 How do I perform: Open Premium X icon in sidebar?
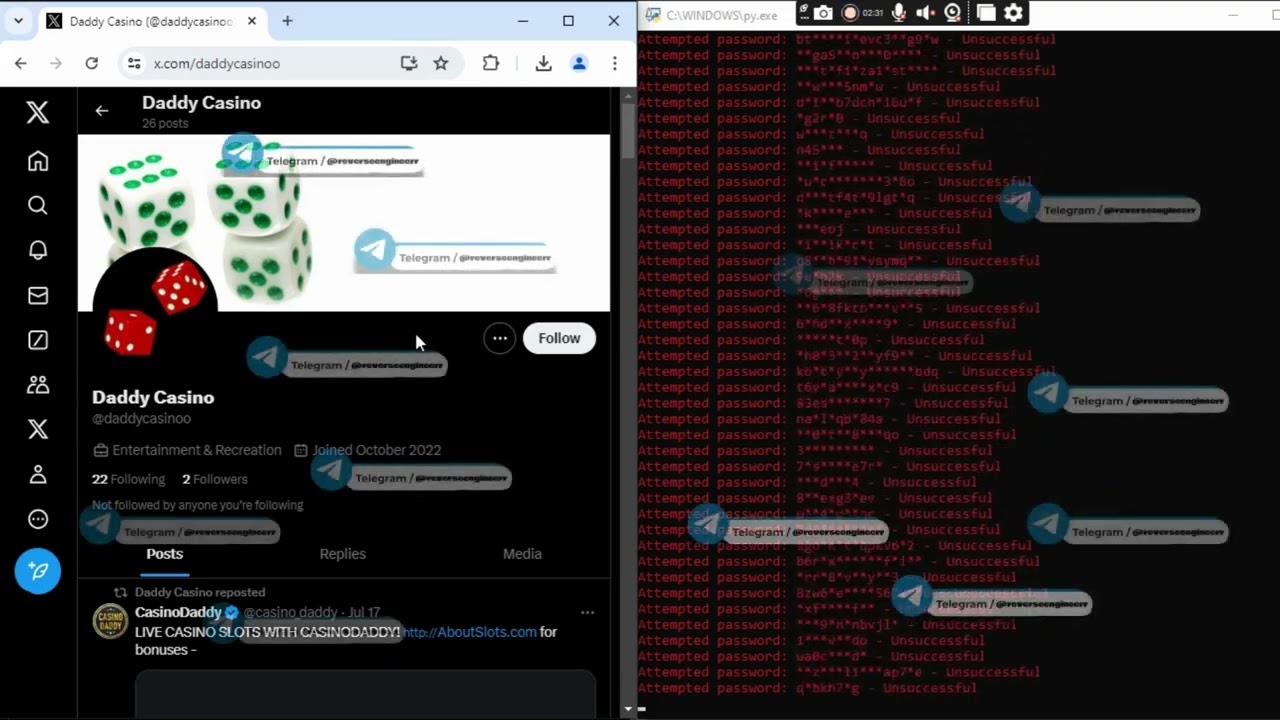38,429
